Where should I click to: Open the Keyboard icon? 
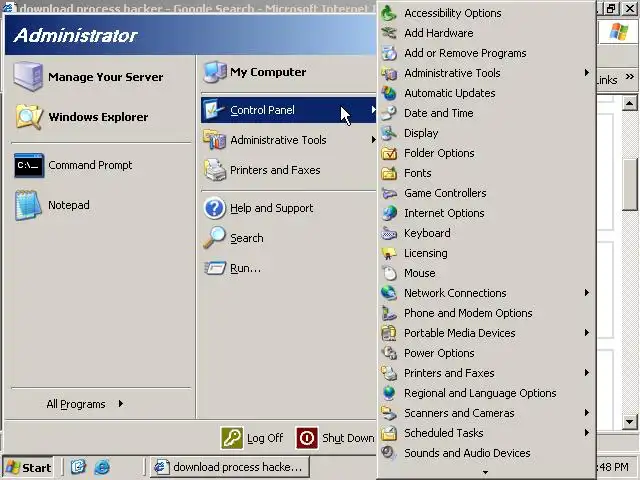pos(389,233)
